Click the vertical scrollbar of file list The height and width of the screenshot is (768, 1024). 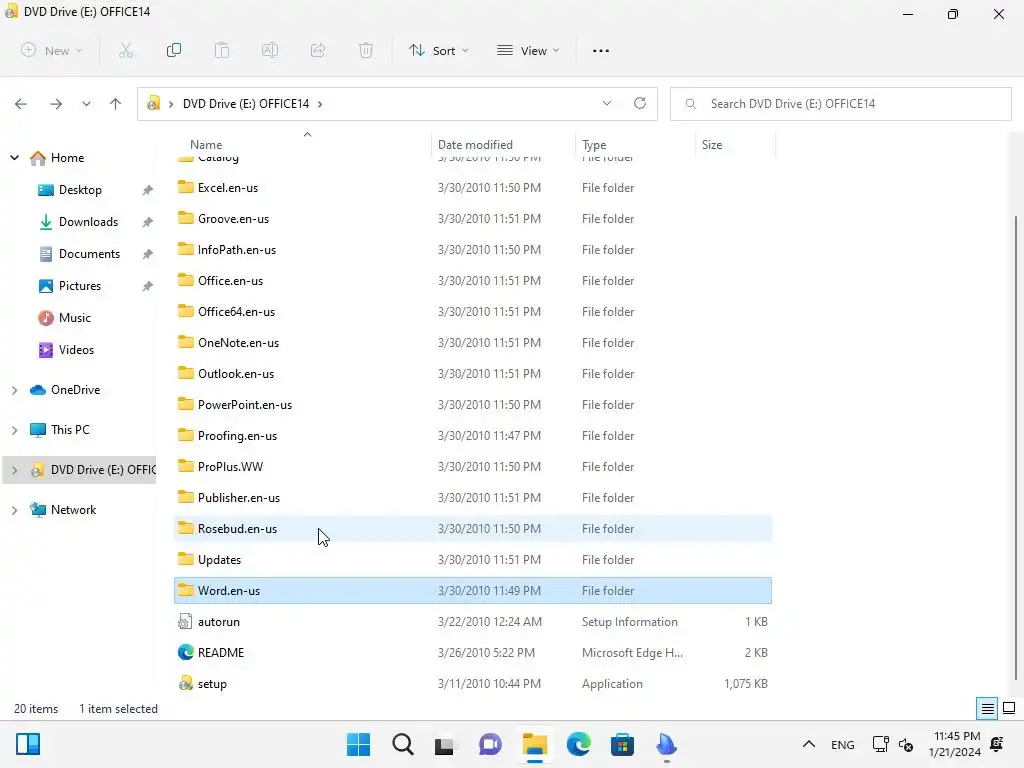(x=1016, y=447)
